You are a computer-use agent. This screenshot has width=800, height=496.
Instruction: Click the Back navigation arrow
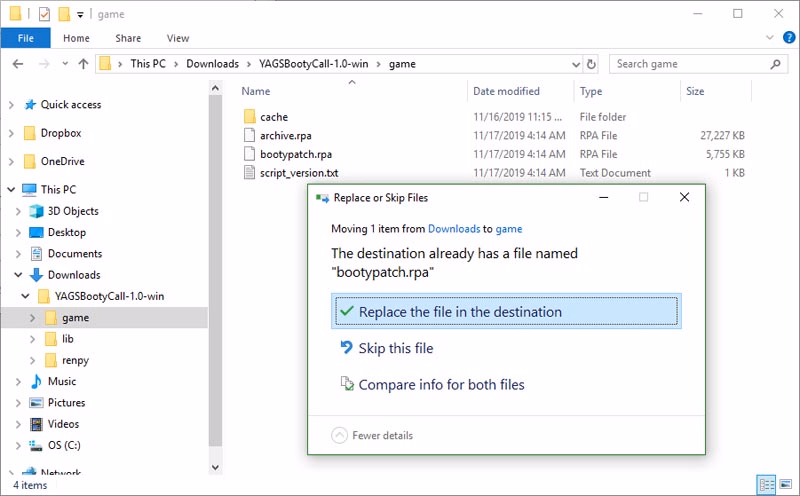18,64
